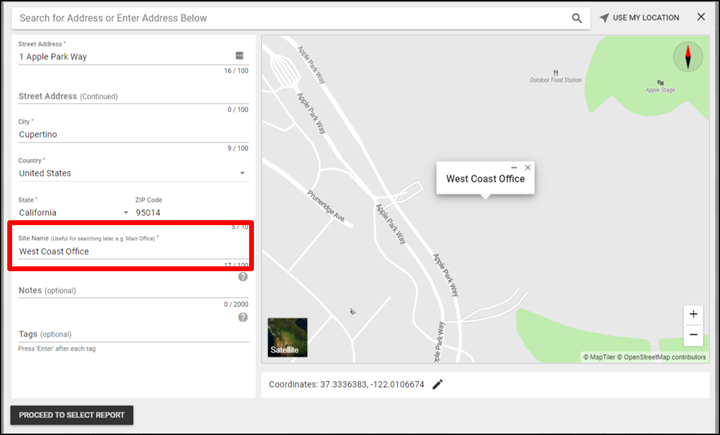The height and width of the screenshot is (435, 720).
Task: Edit coordinates with the pencil icon
Action: tap(437, 384)
